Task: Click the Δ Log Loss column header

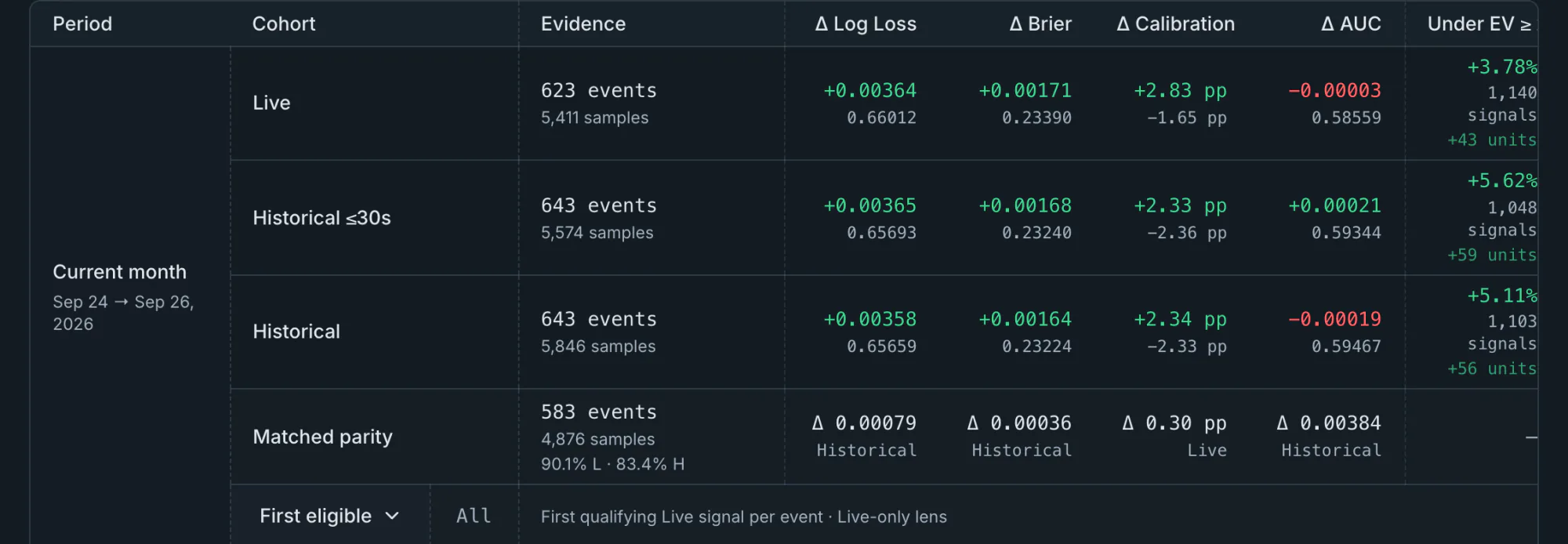Action: click(x=866, y=24)
